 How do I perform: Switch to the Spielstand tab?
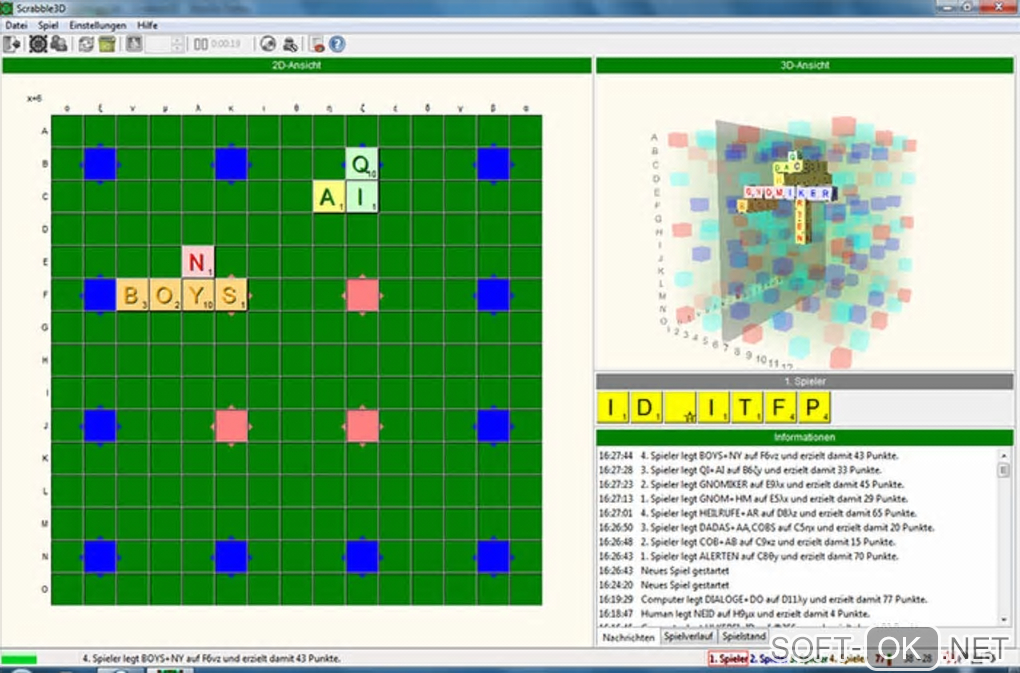coord(744,637)
